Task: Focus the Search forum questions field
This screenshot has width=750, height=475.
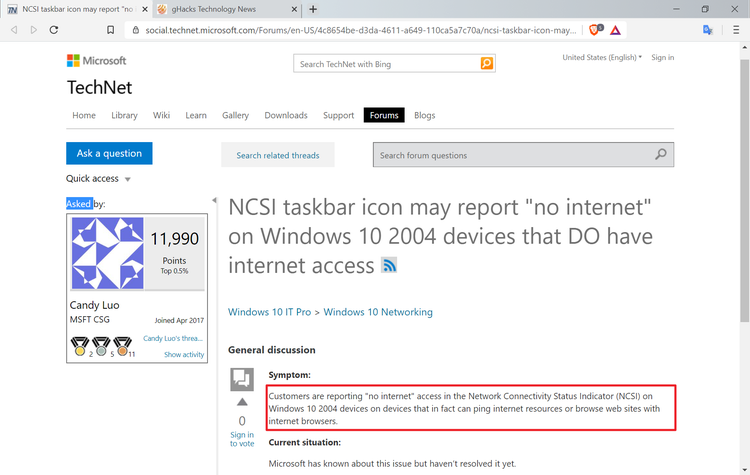Action: 523,155
